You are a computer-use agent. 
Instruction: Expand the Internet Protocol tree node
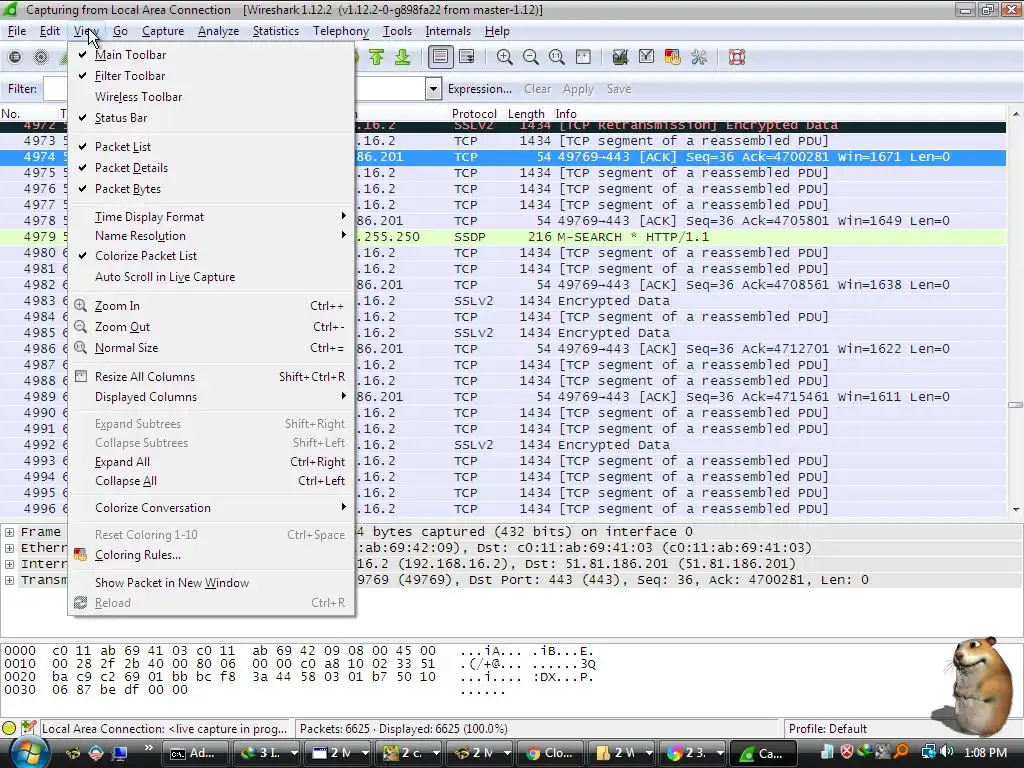click(x=9, y=564)
